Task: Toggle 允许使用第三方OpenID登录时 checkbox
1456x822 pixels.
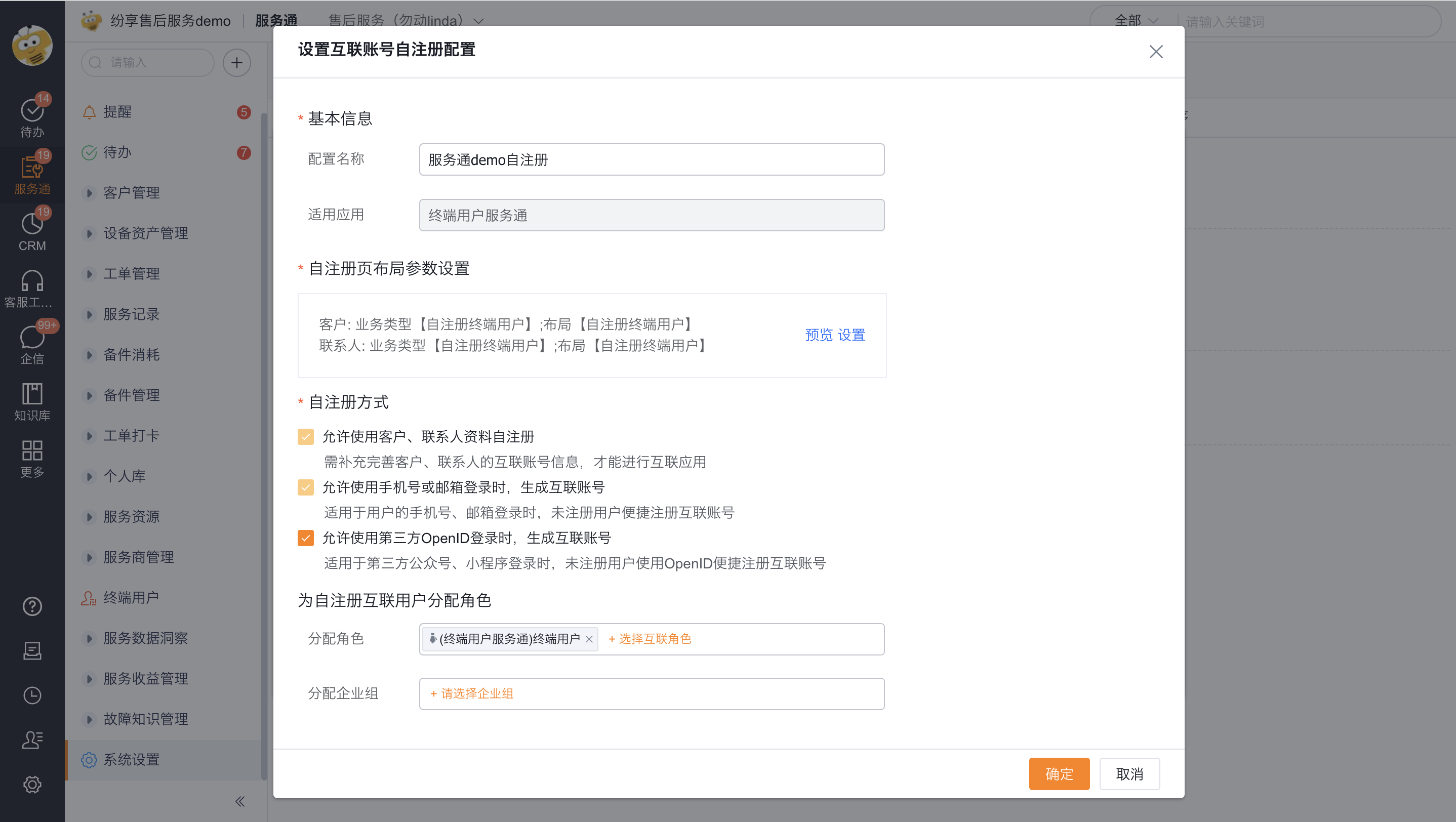Action: click(306, 538)
